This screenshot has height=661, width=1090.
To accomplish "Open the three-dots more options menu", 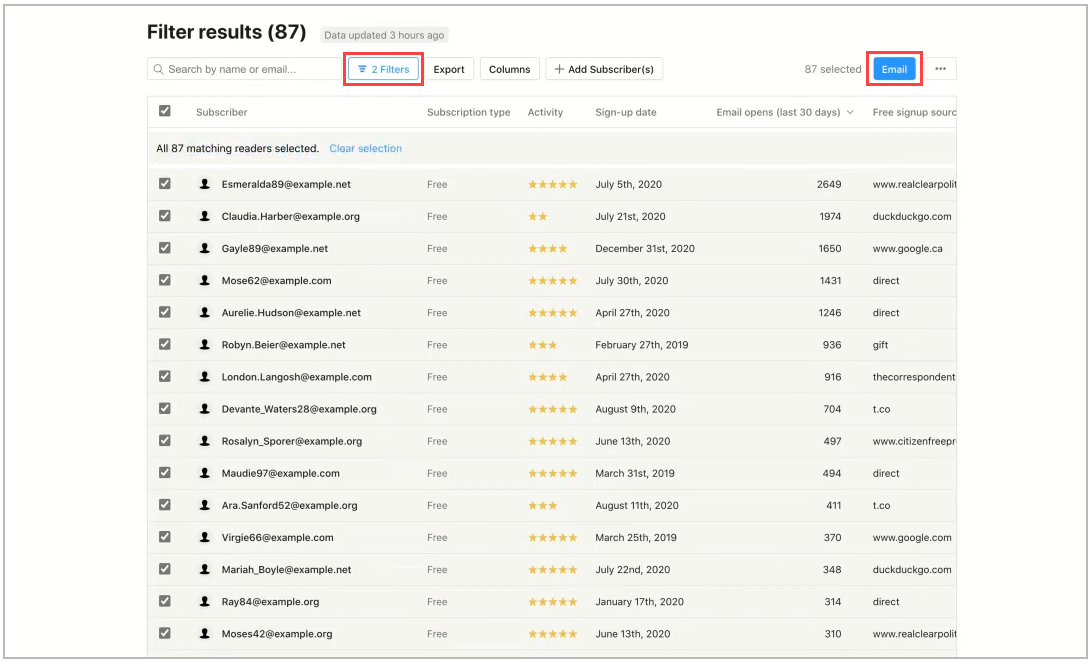I will pos(940,69).
